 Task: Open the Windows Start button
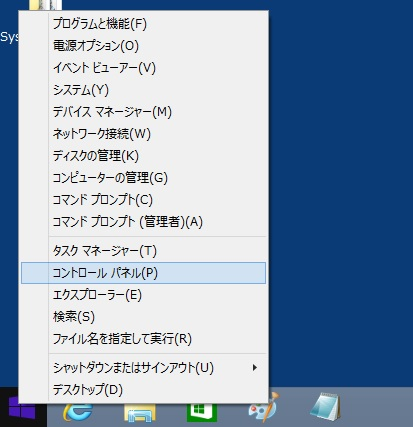coord(22,408)
